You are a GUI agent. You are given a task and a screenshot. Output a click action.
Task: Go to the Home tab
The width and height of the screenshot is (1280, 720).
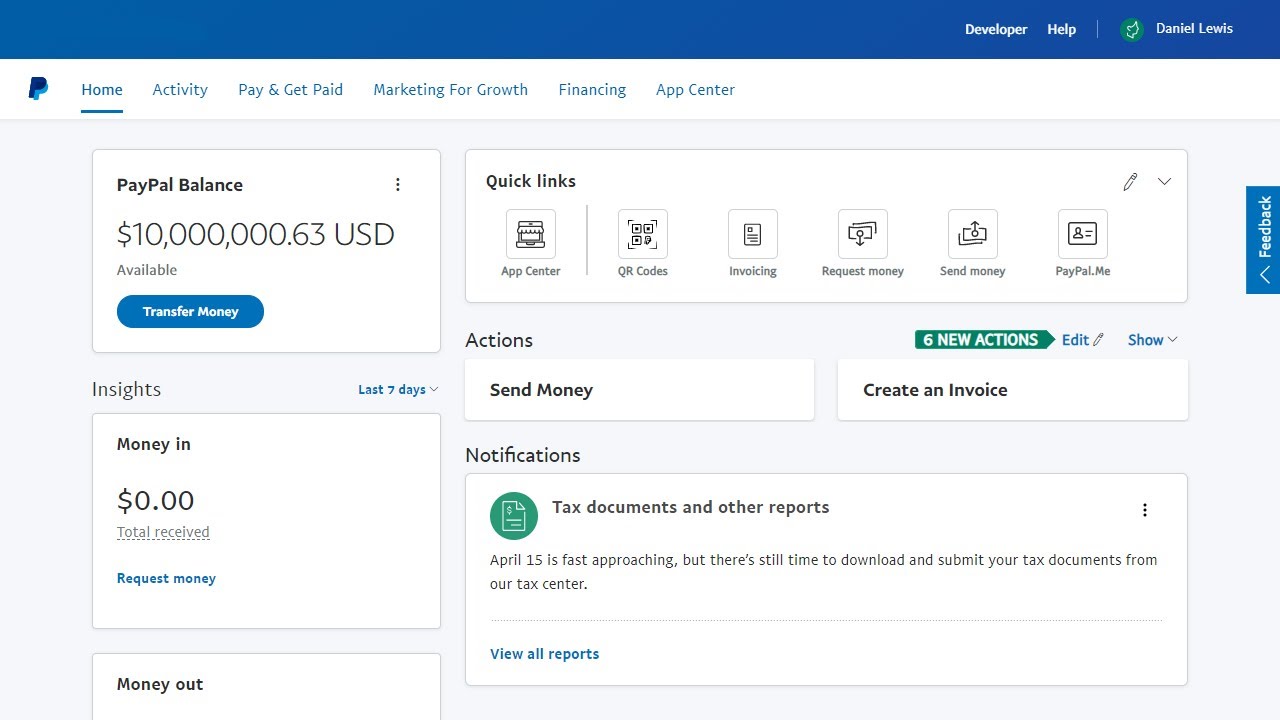[102, 90]
